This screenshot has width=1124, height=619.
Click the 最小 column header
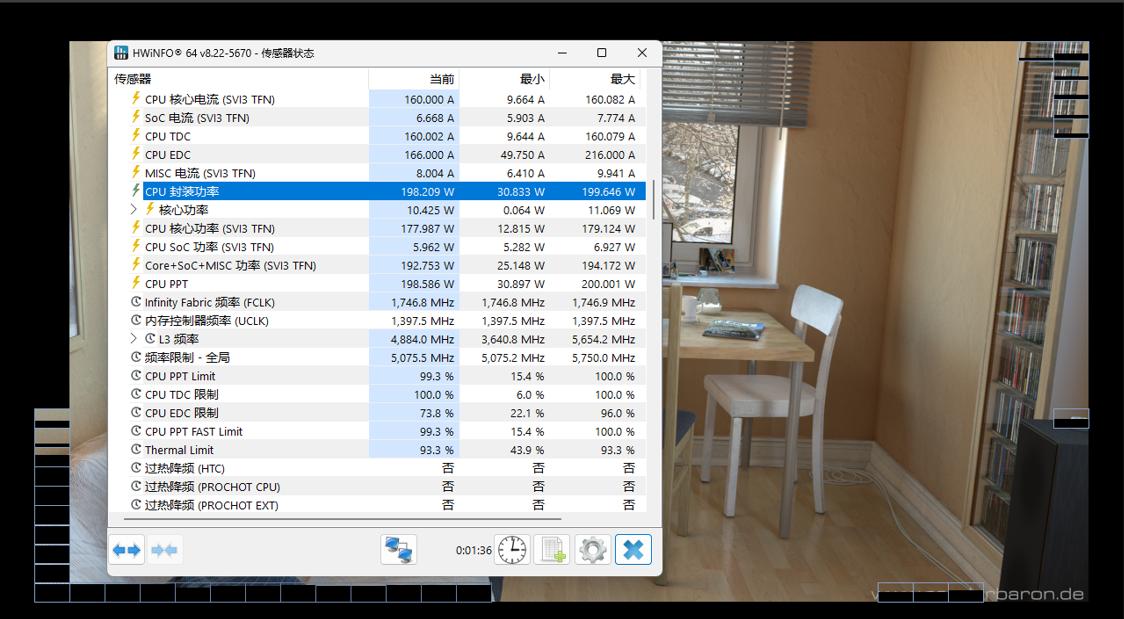[x=504, y=79]
